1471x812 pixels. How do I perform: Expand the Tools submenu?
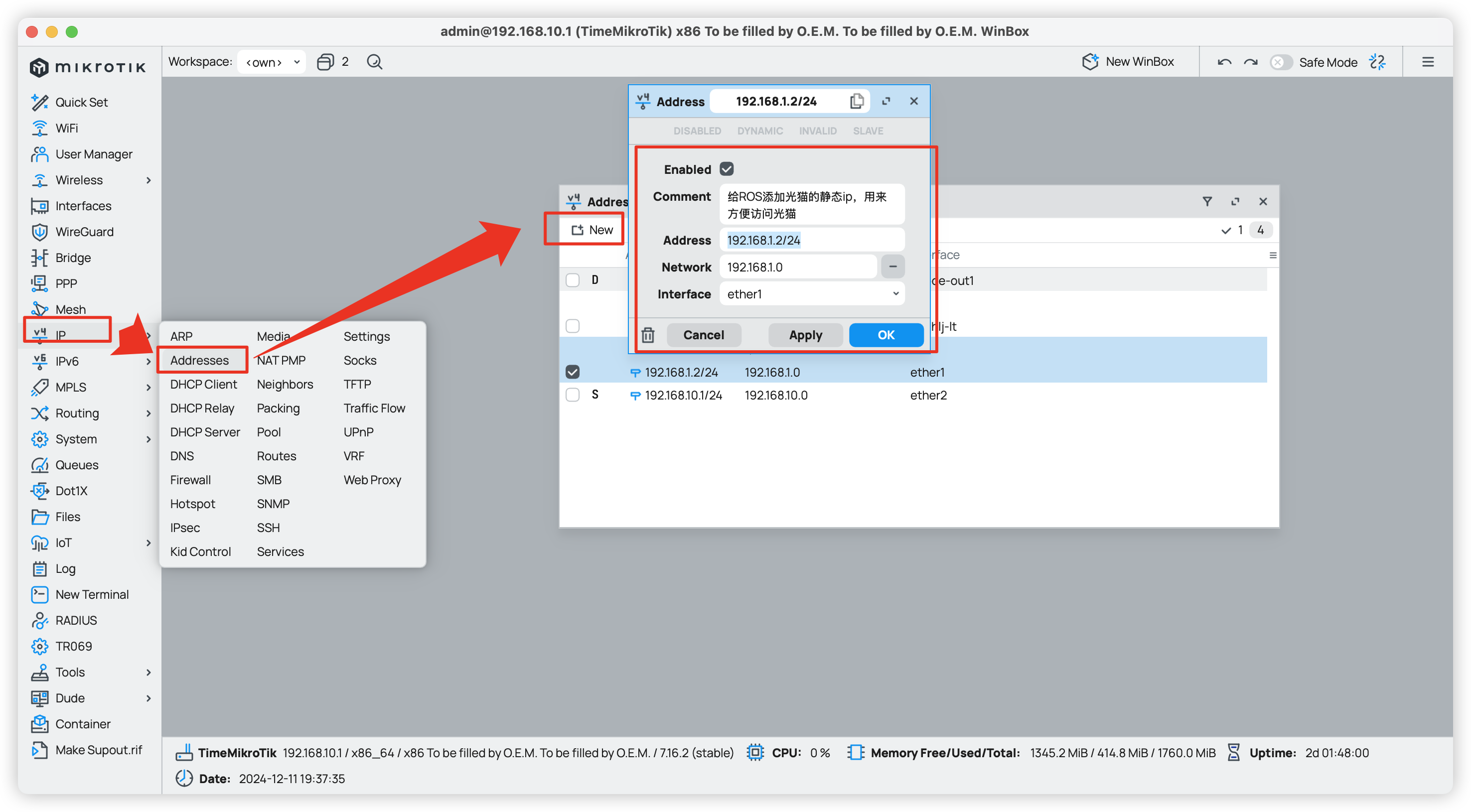pos(148,672)
